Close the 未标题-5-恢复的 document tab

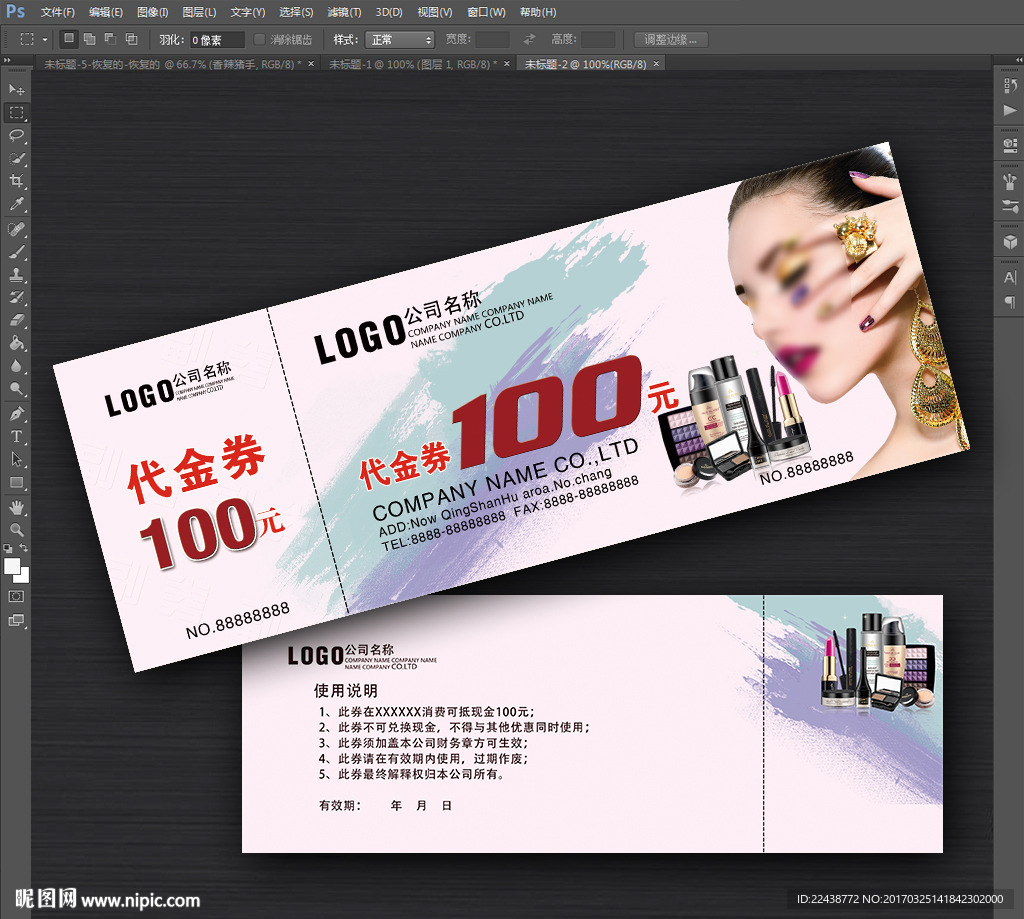tap(311, 63)
